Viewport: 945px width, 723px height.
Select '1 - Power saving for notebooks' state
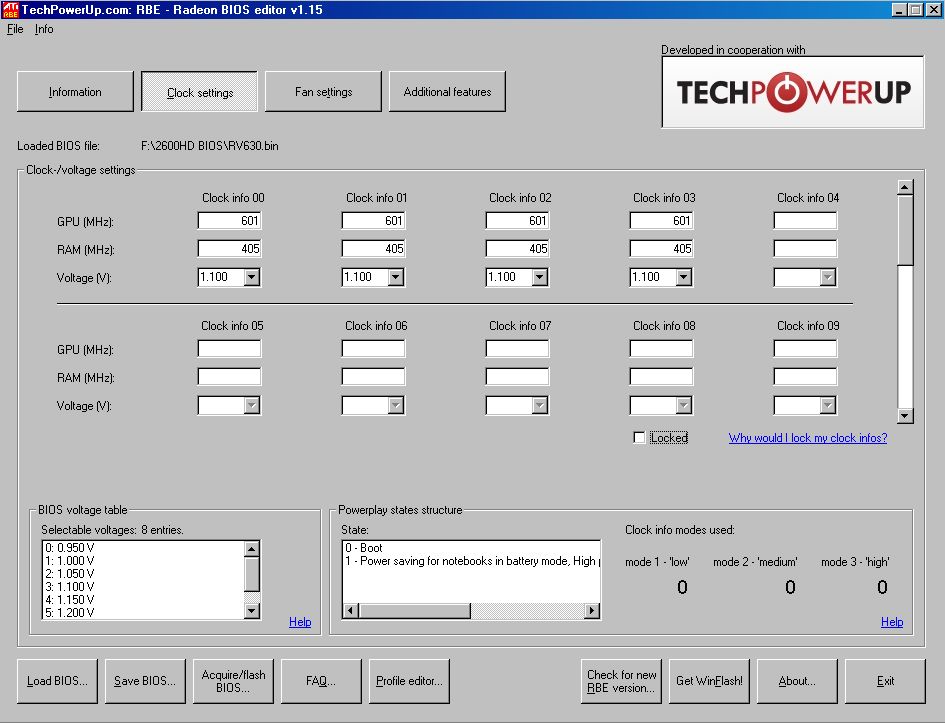click(472, 561)
